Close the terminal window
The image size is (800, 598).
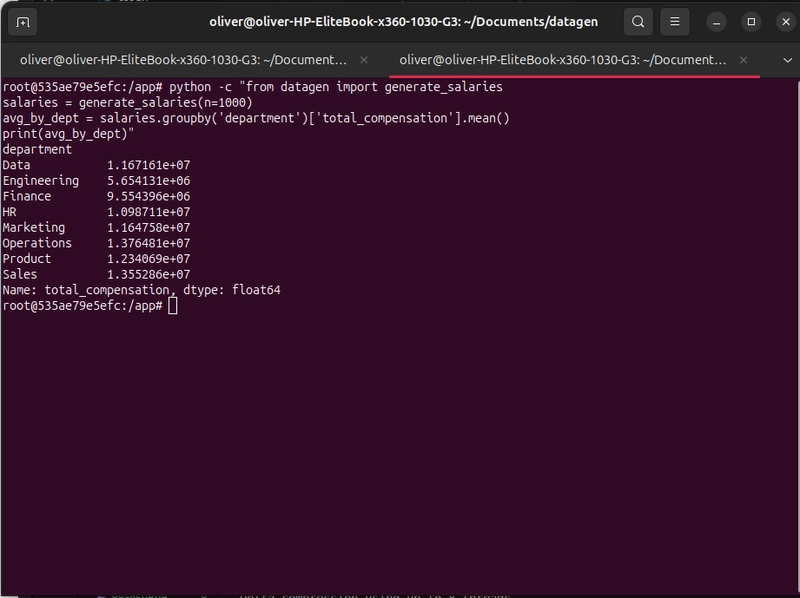pos(781,22)
